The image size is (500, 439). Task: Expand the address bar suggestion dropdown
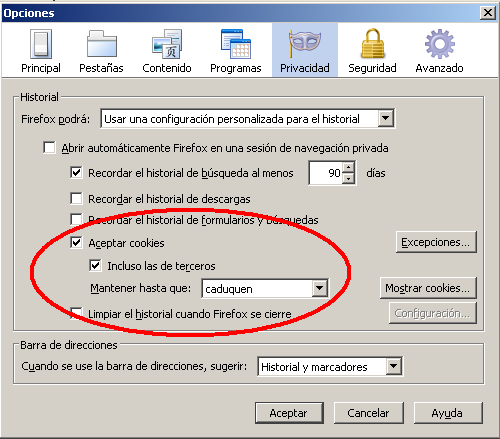coord(393,367)
